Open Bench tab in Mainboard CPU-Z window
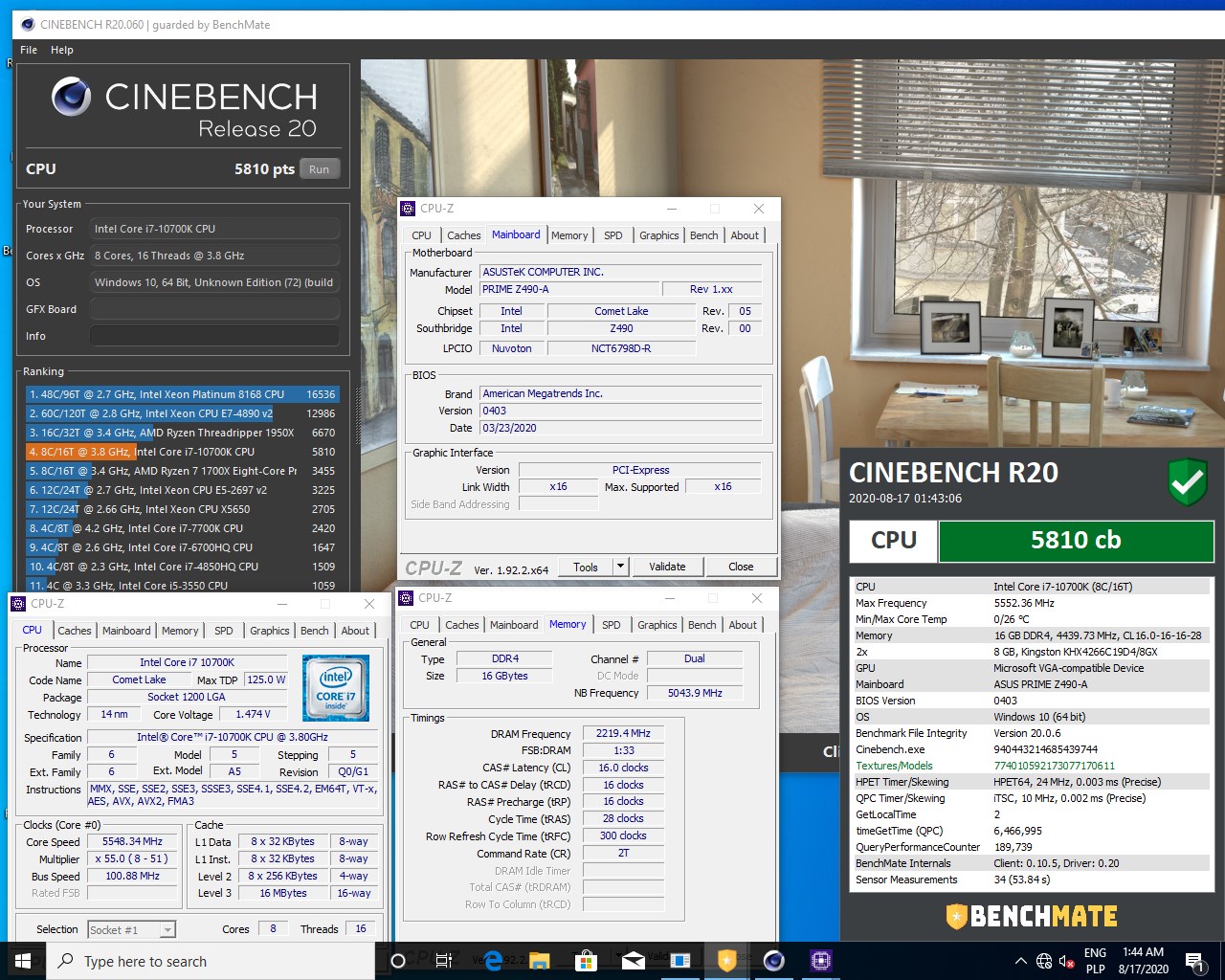The width and height of the screenshot is (1225, 980). (x=704, y=235)
